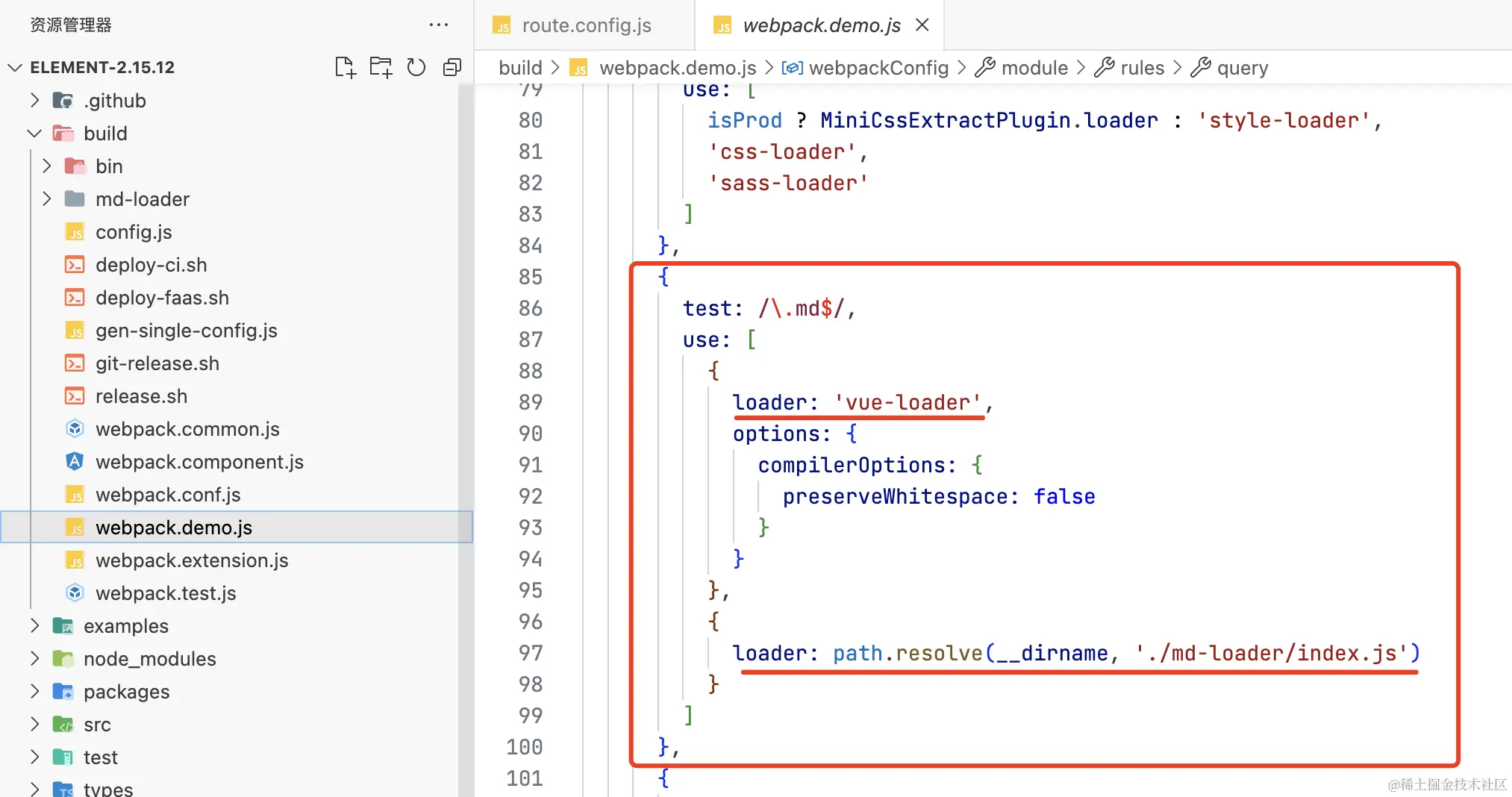Click the test folder icon
The height and width of the screenshot is (797, 1512).
click(63, 757)
